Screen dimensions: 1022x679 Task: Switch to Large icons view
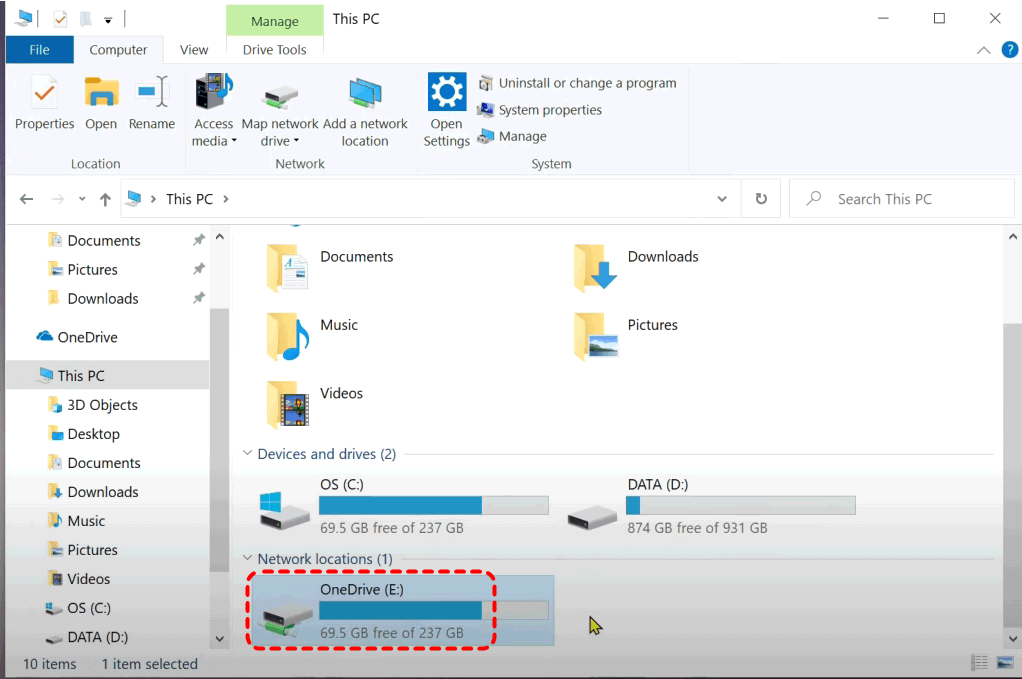point(1005,663)
